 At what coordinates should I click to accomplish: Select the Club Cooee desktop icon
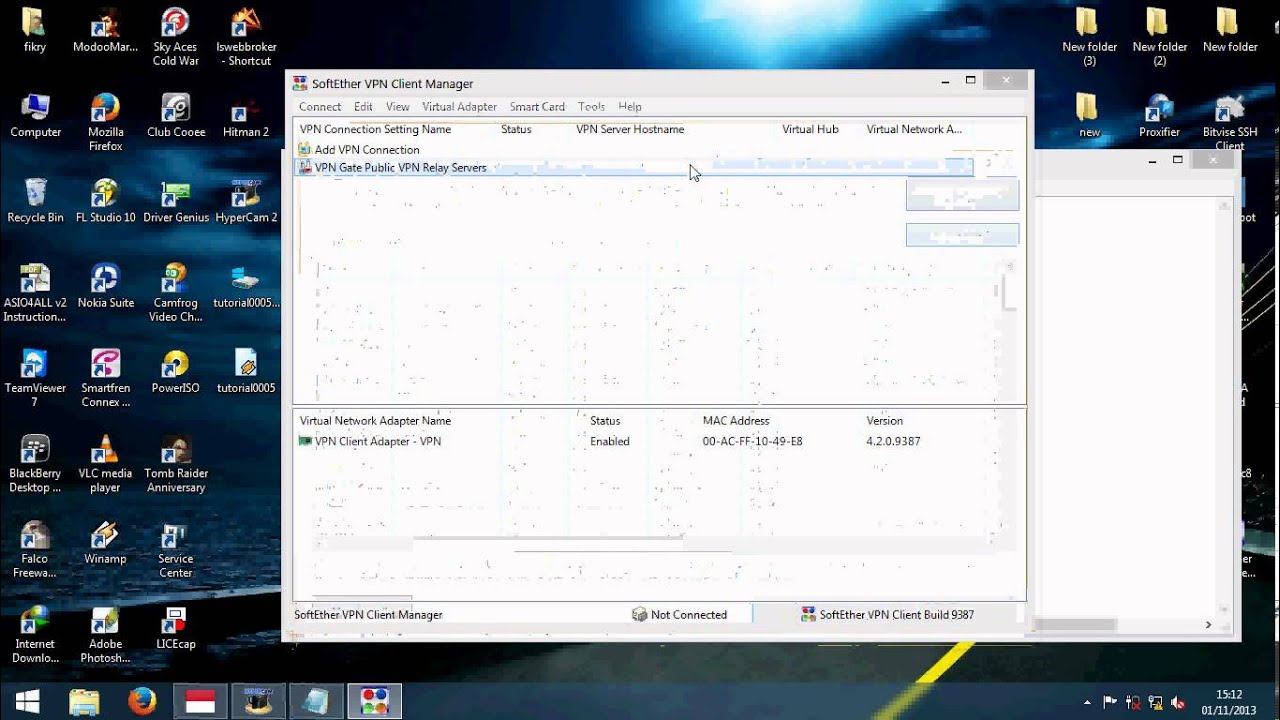[176, 116]
